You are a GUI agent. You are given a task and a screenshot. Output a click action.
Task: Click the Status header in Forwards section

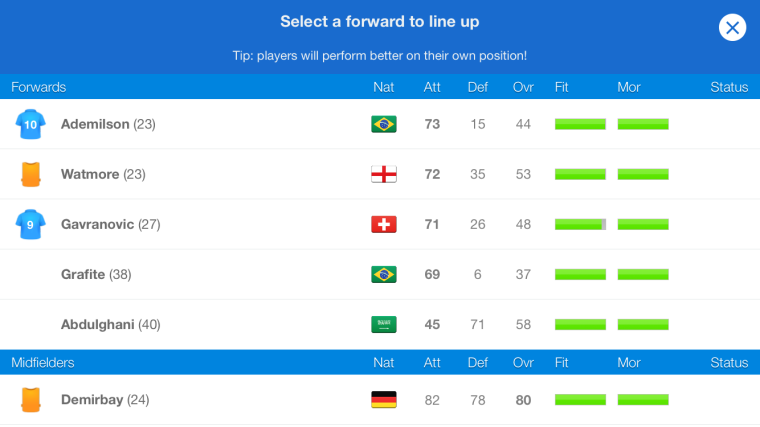click(729, 87)
